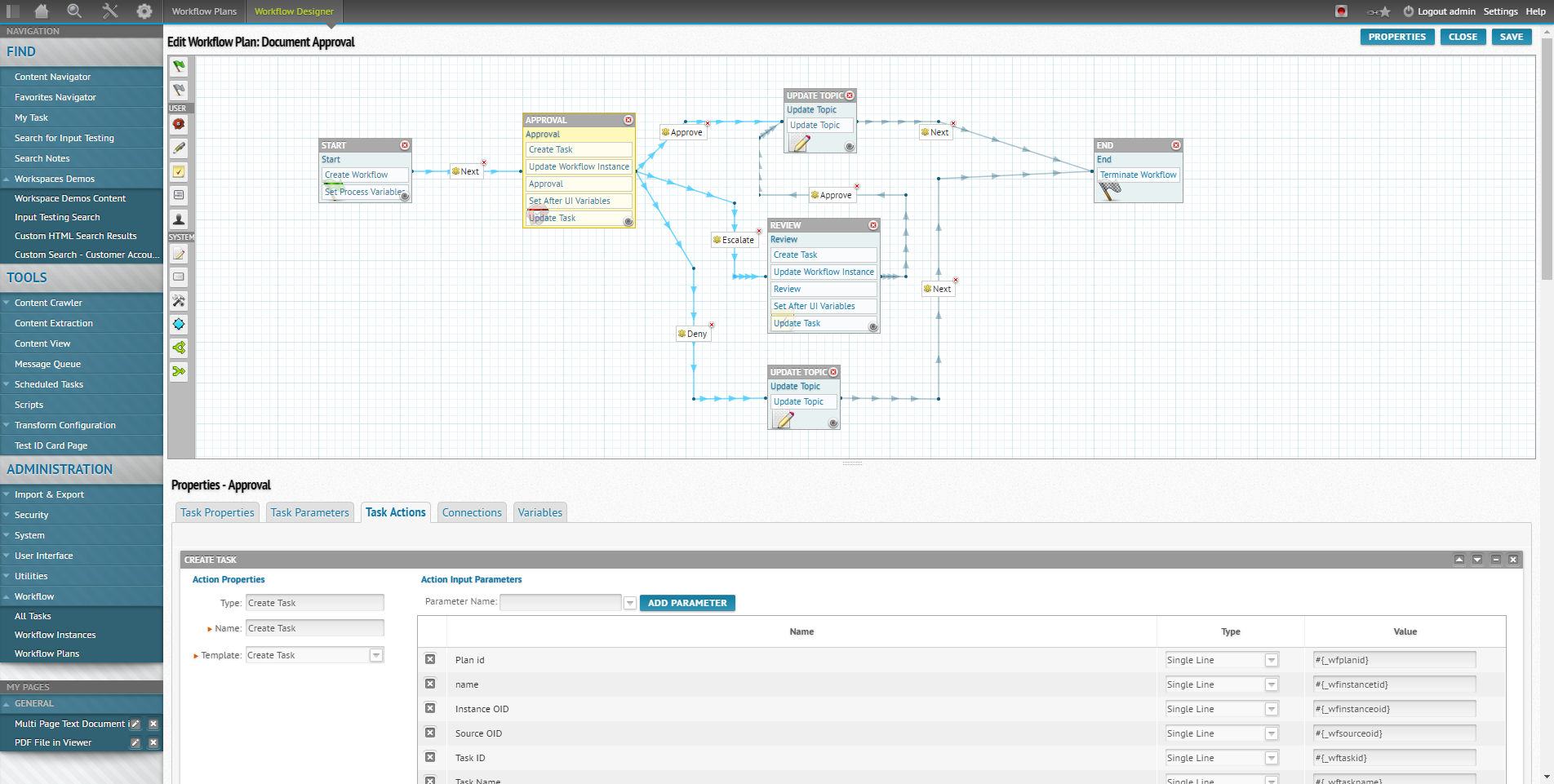Open the Template dropdown for Create Task
The height and width of the screenshot is (784, 1554).
[376, 655]
